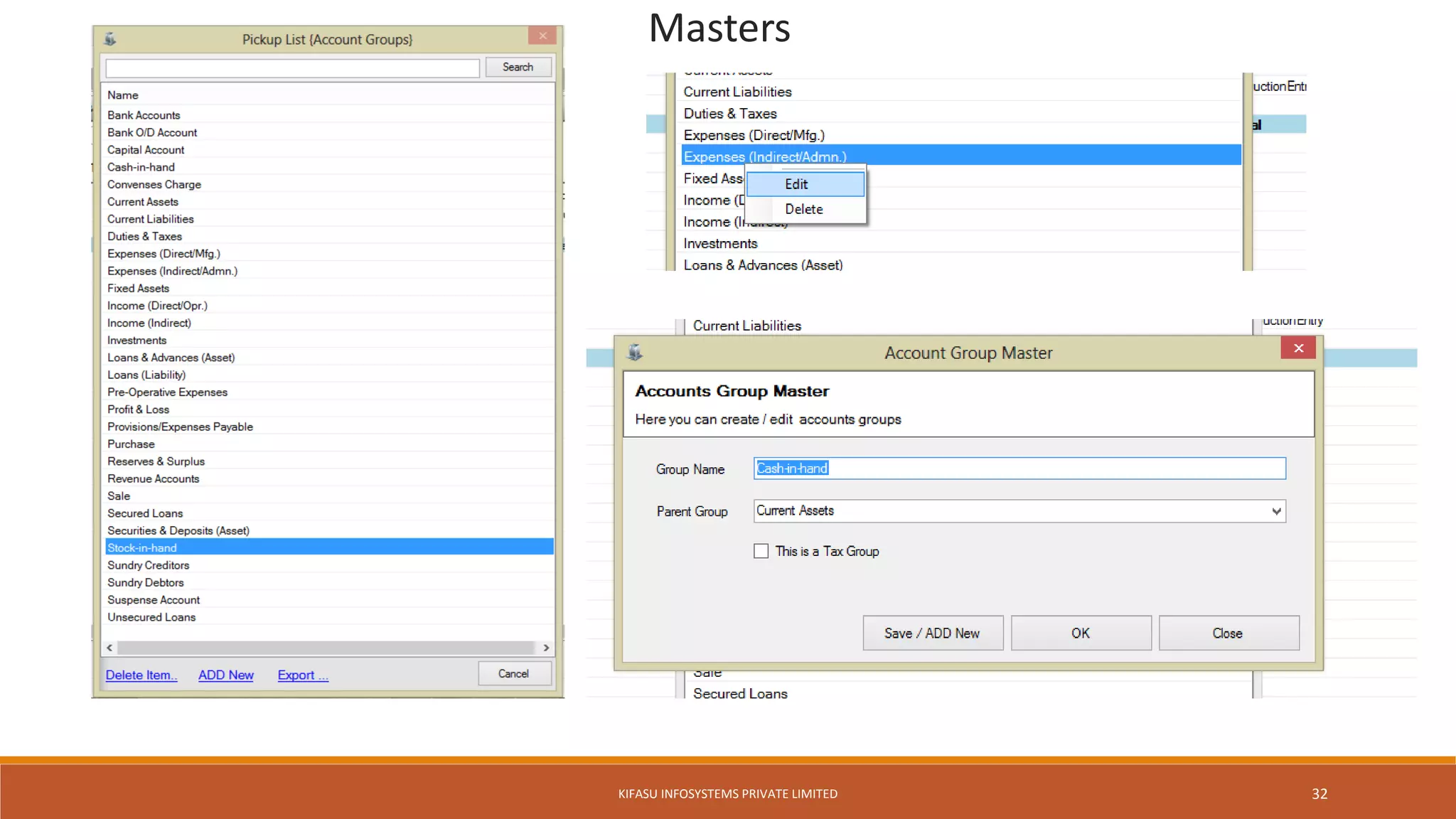Select Purchase in the Pickup List
Viewport: 1456px width, 819px height.
(x=329, y=444)
